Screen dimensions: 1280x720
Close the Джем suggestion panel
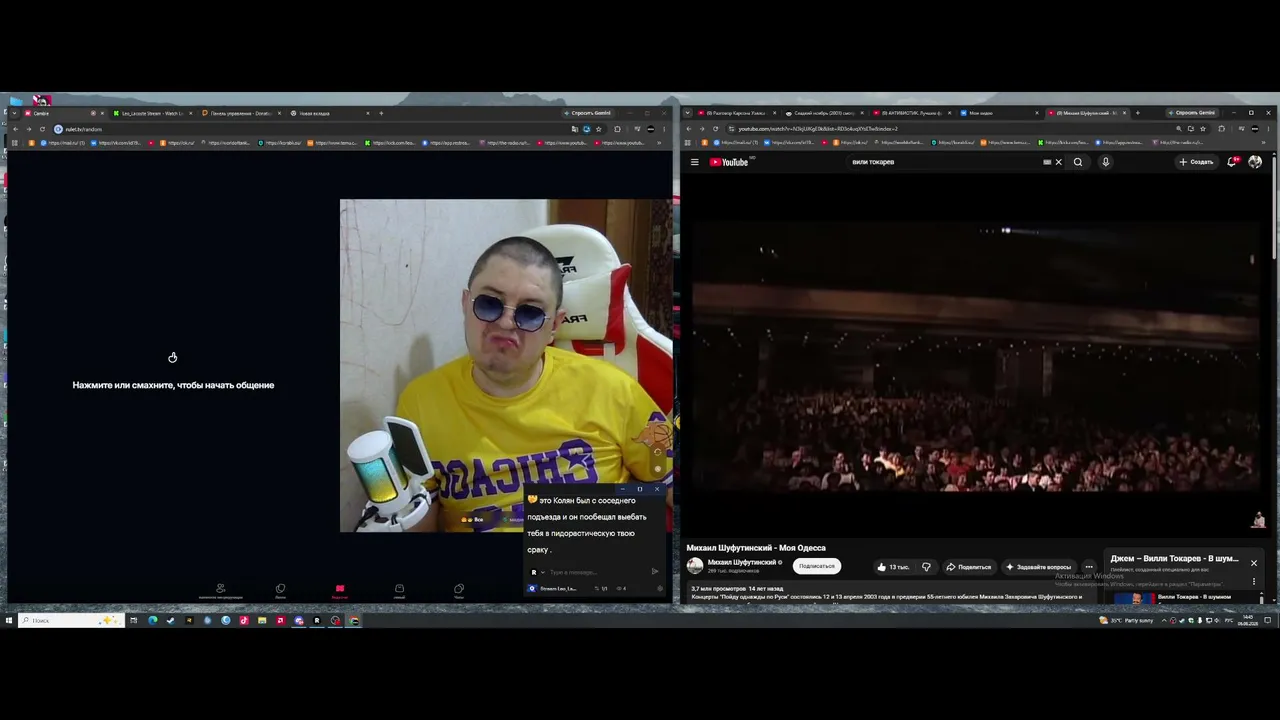click(x=1253, y=563)
